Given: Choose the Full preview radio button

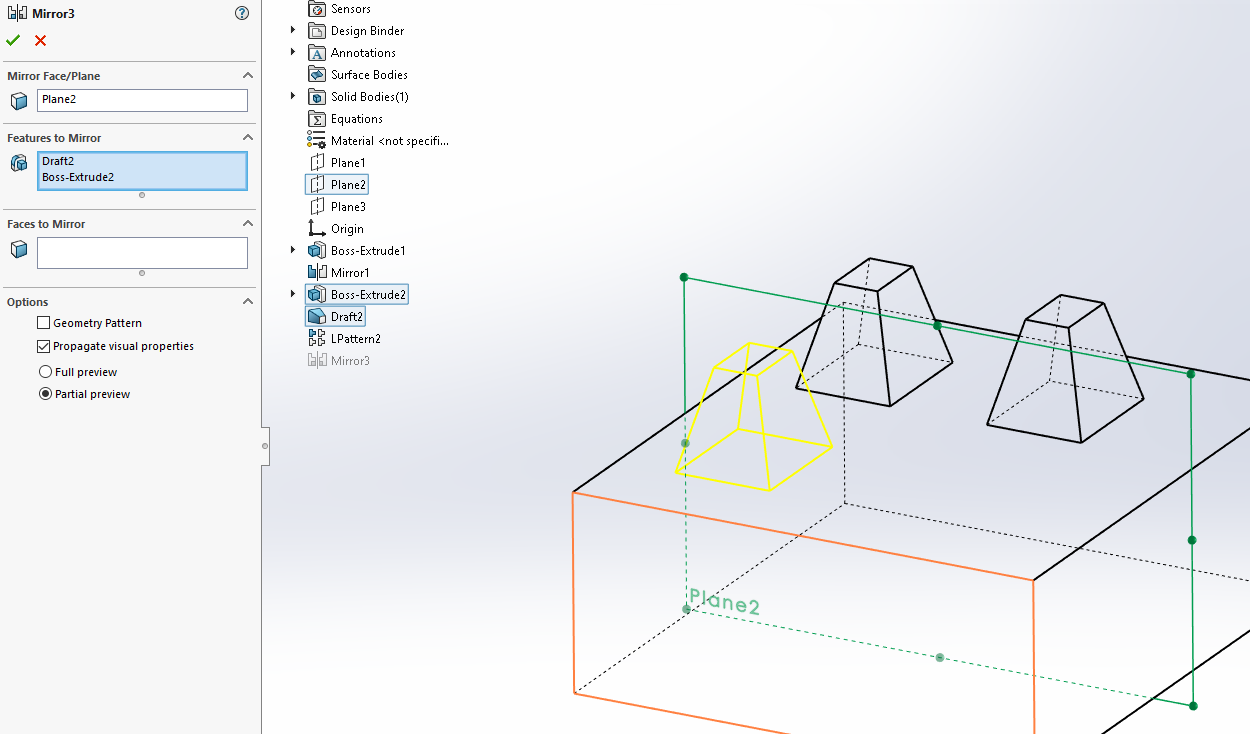Looking at the screenshot, I should [45, 372].
